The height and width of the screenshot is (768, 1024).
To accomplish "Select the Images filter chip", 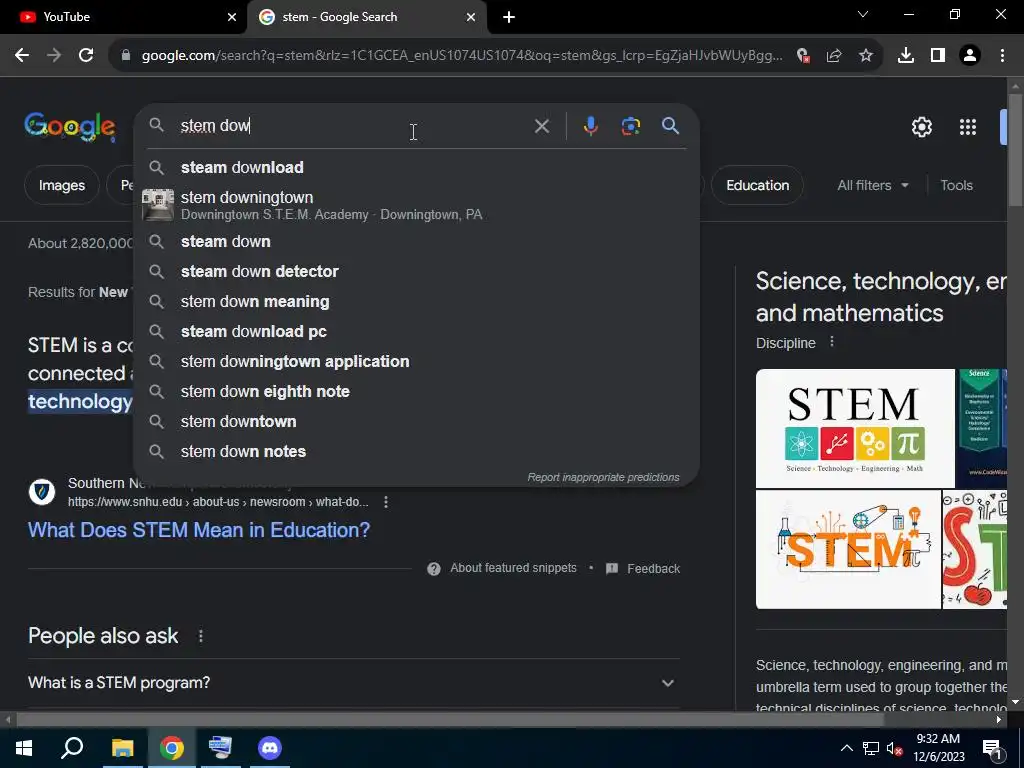I will click(x=61, y=185).
